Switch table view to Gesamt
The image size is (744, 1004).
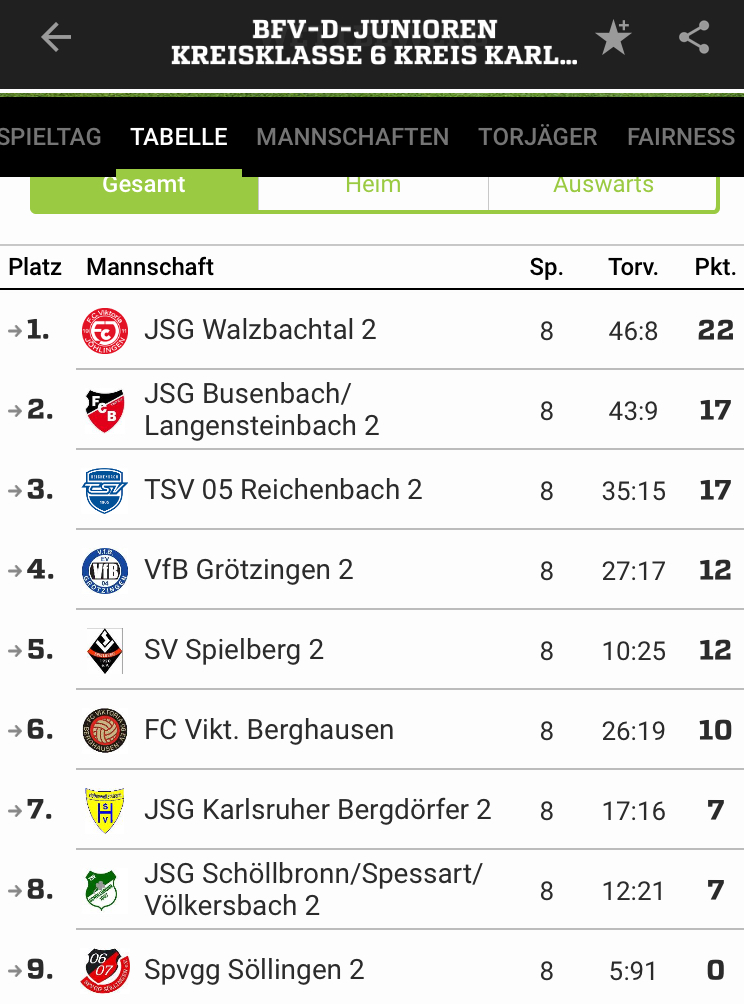pyautogui.click(x=144, y=192)
